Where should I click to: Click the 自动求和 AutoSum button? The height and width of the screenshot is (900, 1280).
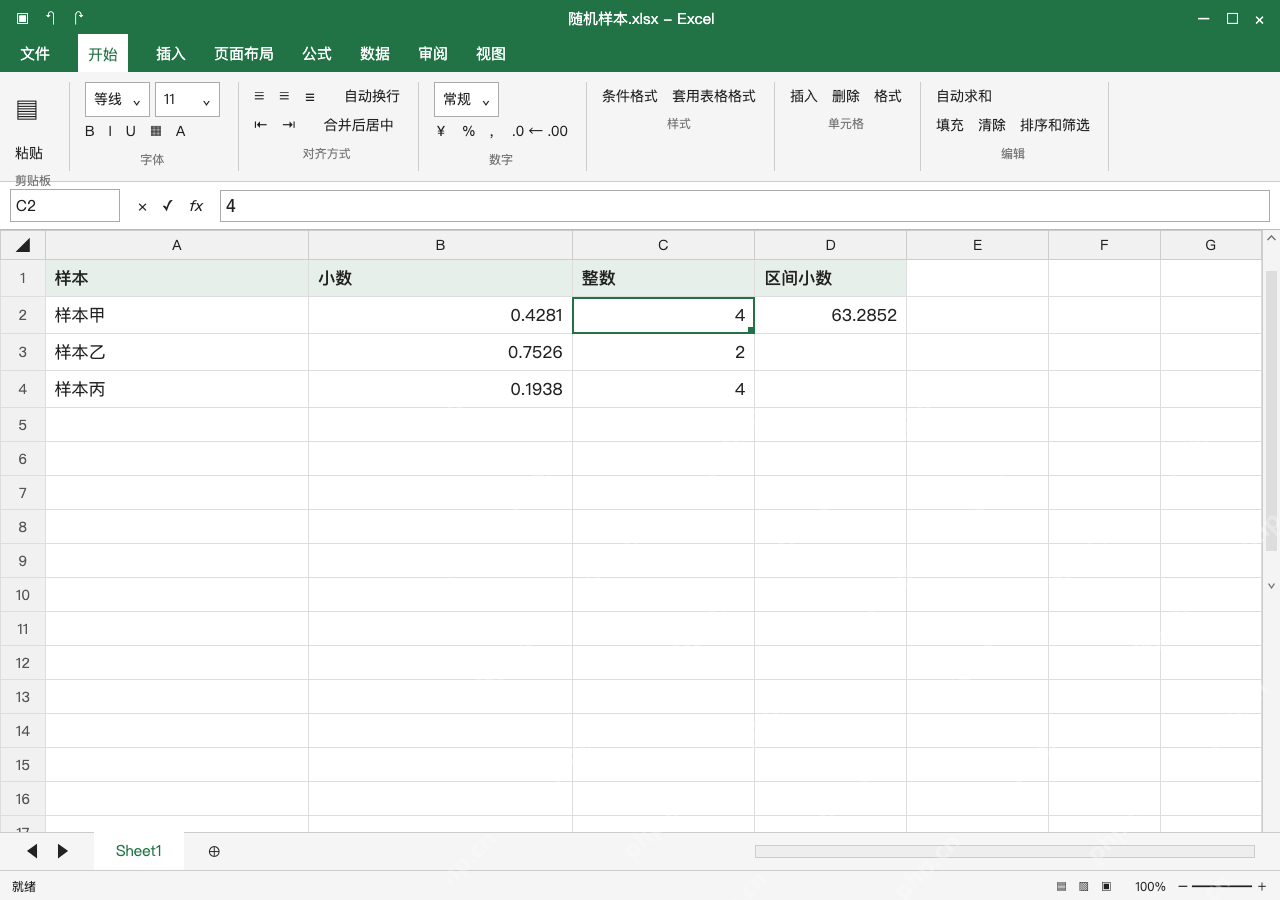(x=964, y=96)
